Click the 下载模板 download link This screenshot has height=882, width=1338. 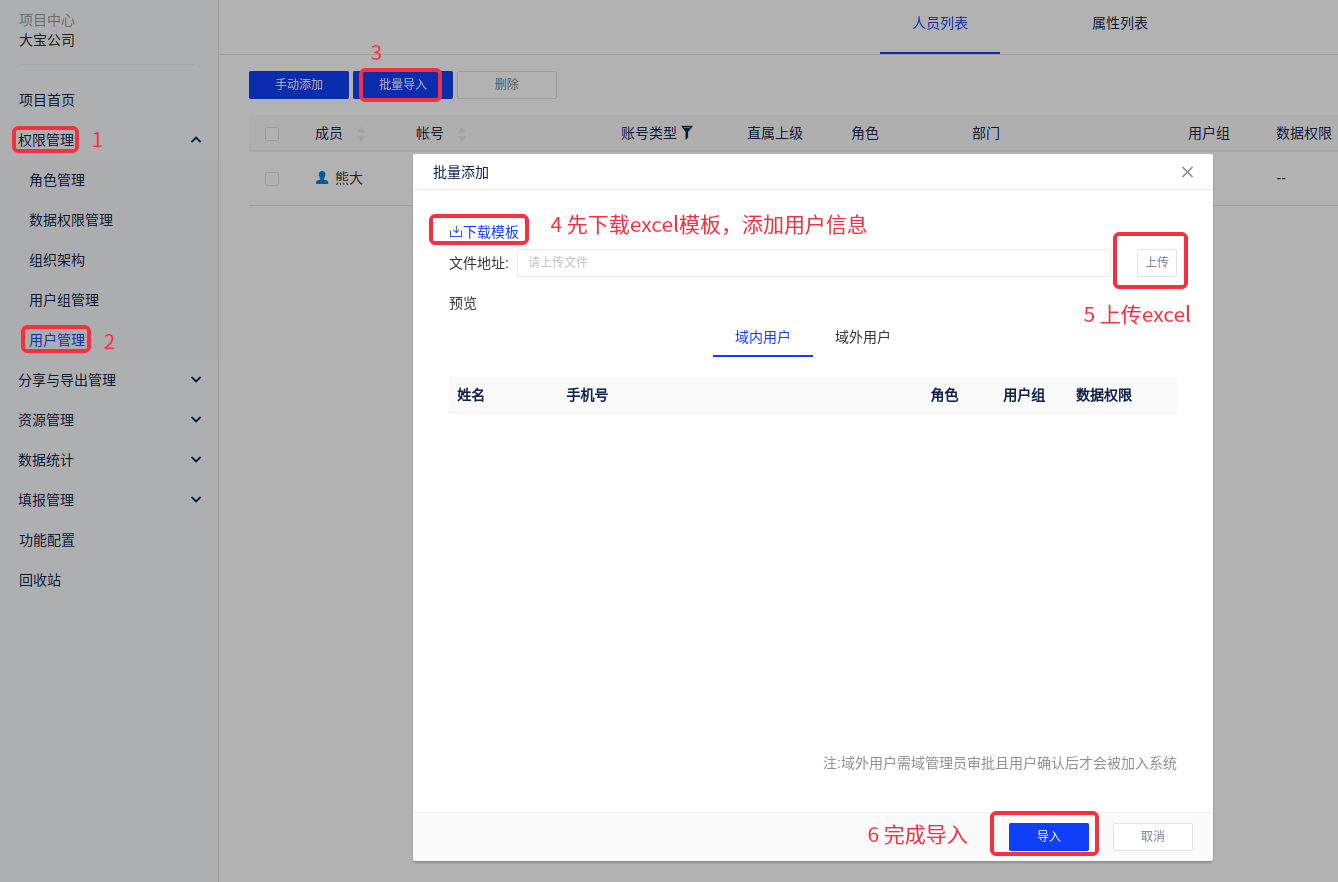pos(484,232)
